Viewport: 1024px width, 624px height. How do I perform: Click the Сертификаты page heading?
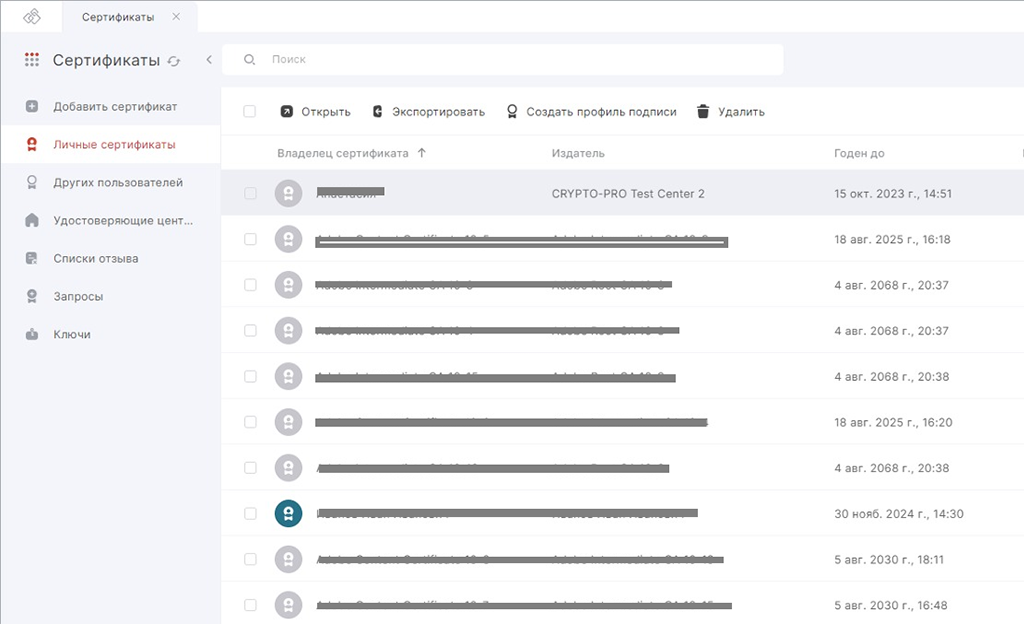106,60
